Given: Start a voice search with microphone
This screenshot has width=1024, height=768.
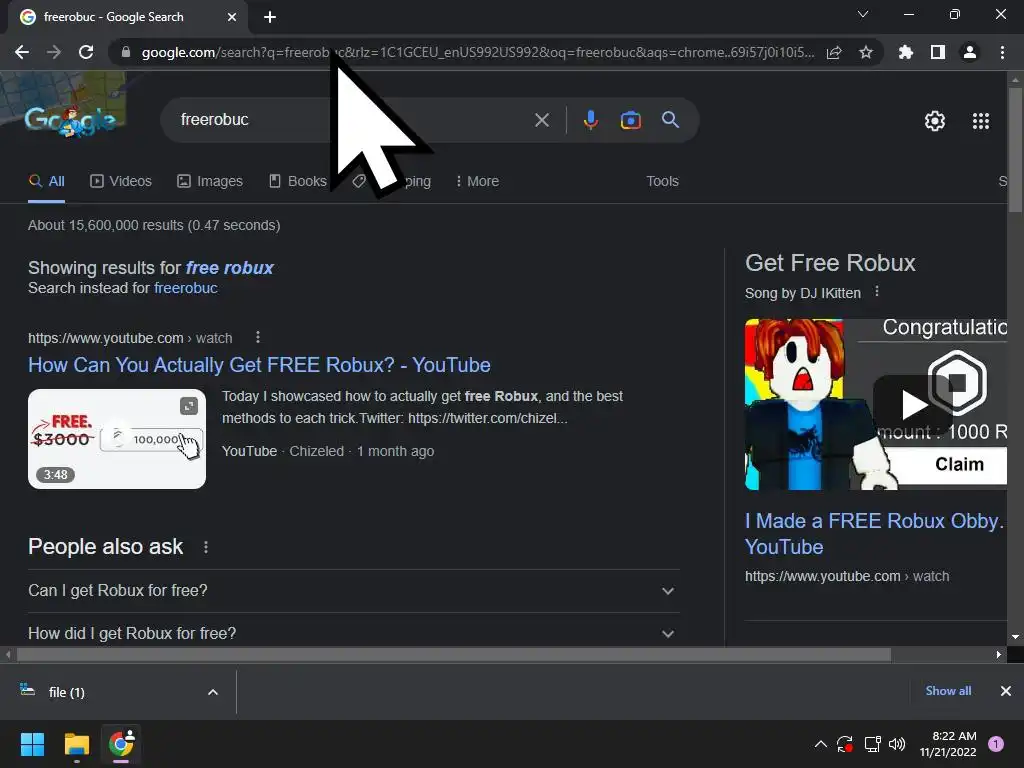Looking at the screenshot, I should tap(591, 120).
